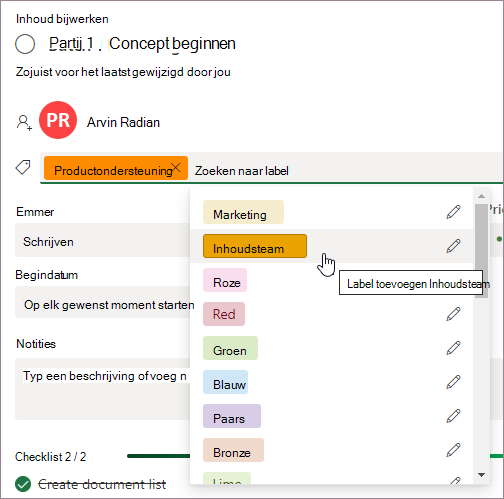Open the Emmer dropdown showing Schrijven
Viewport: 504px width, 499px height.
[x=102, y=241]
